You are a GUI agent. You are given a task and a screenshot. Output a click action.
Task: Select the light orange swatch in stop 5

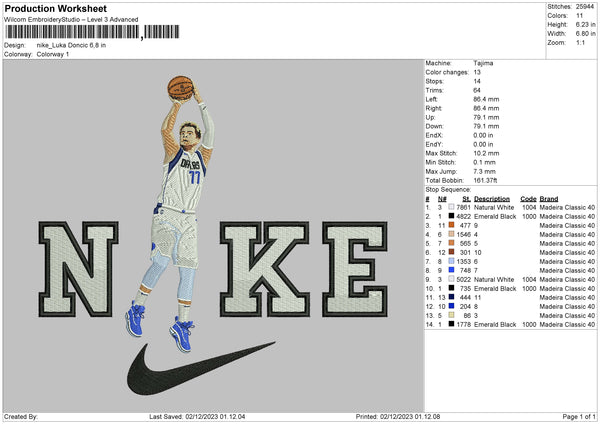(x=452, y=243)
